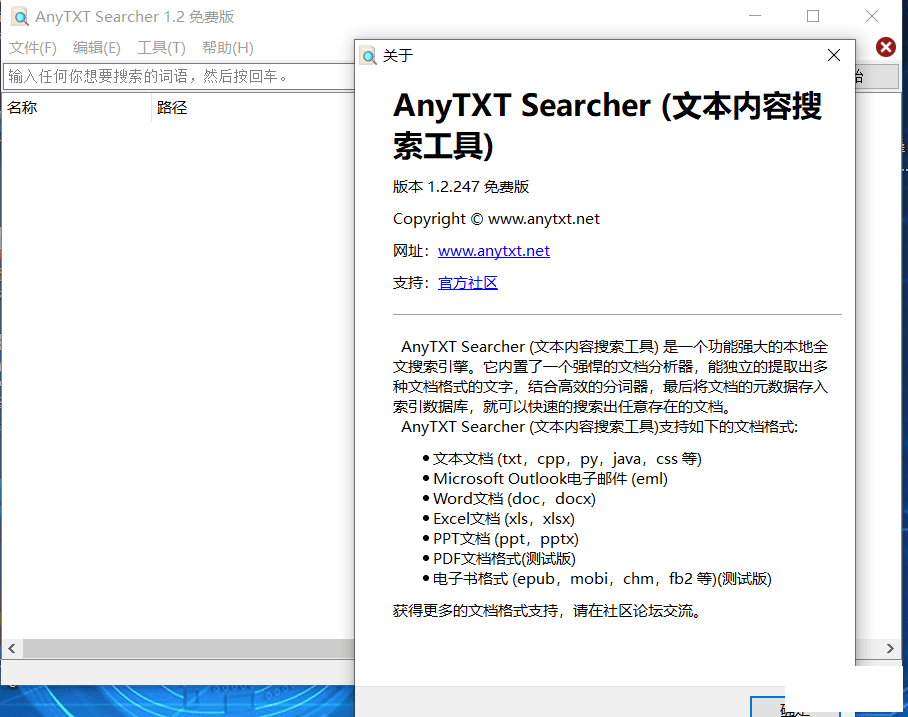Minimize the AnyTXT Searcher main window

pos(755,16)
